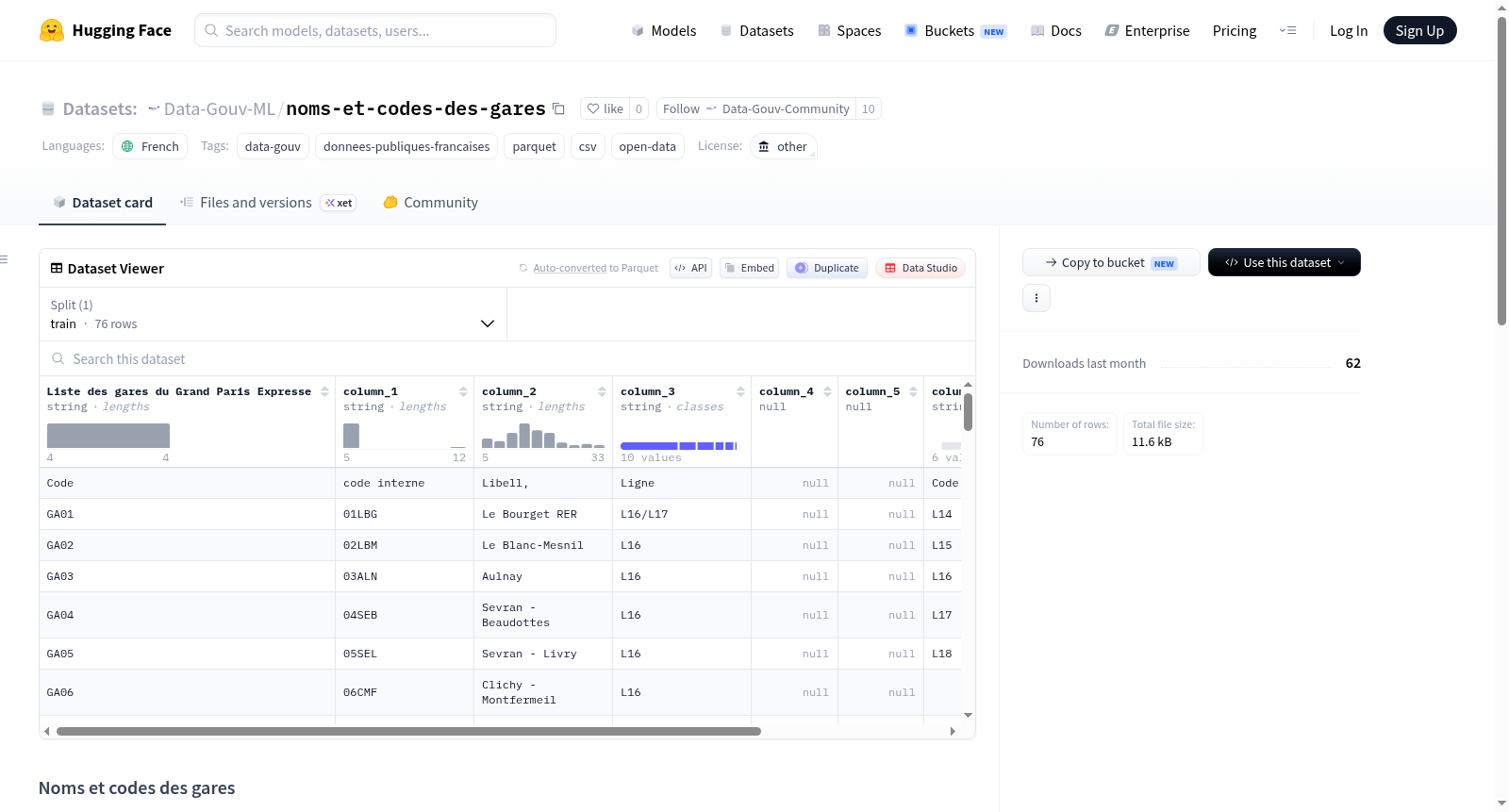Click the parquet tag
The height and width of the screenshot is (812, 1509).
[534, 146]
